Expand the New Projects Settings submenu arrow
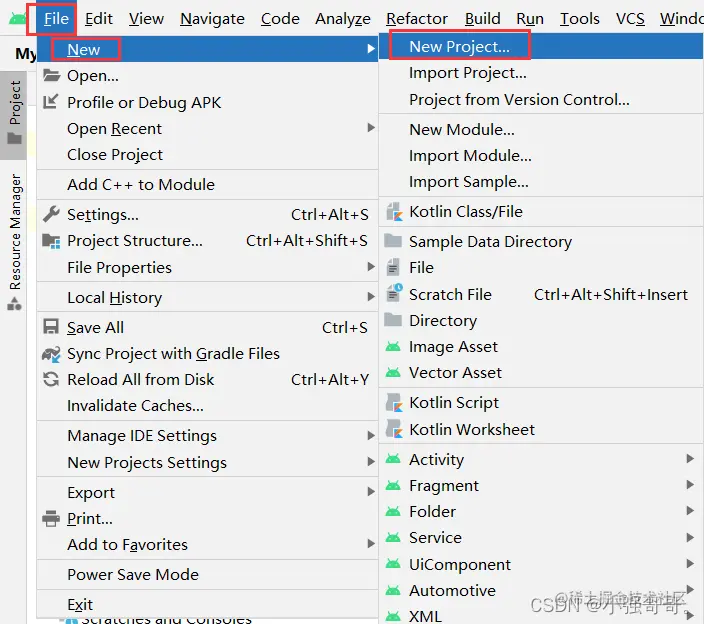704x624 pixels. coord(371,462)
